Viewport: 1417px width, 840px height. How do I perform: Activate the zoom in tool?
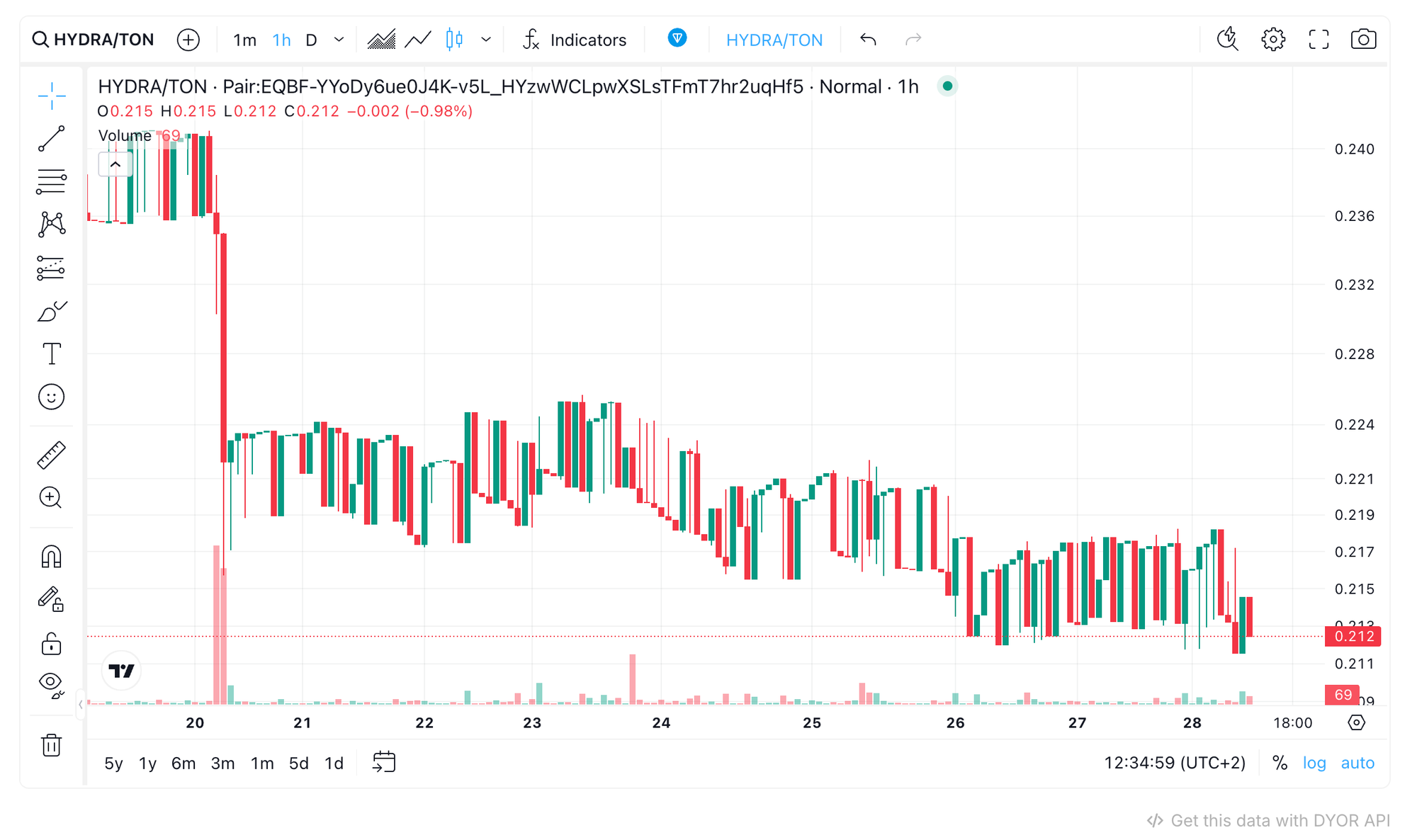pos(51,498)
